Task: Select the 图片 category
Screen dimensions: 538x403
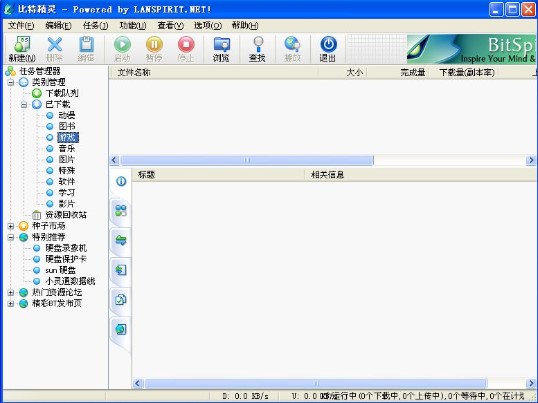Action: pos(67,159)
